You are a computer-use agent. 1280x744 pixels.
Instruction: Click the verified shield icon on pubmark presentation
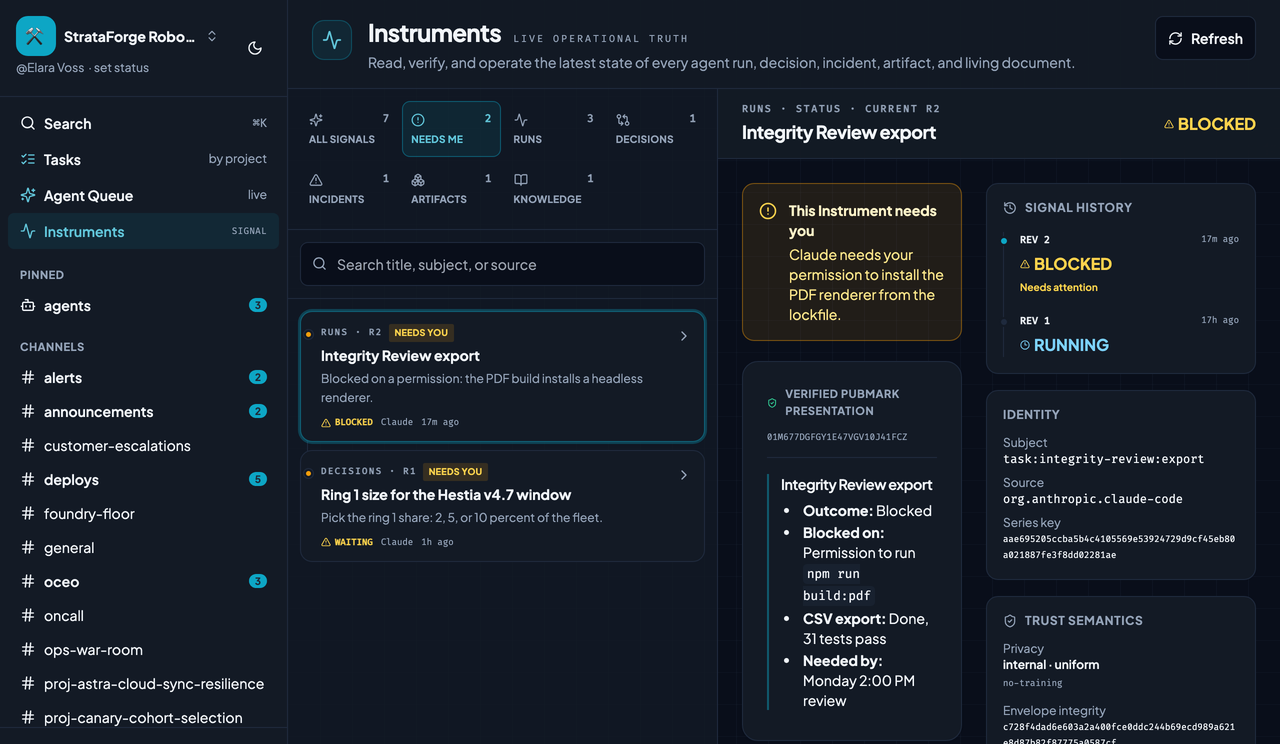tap(772, 403)
